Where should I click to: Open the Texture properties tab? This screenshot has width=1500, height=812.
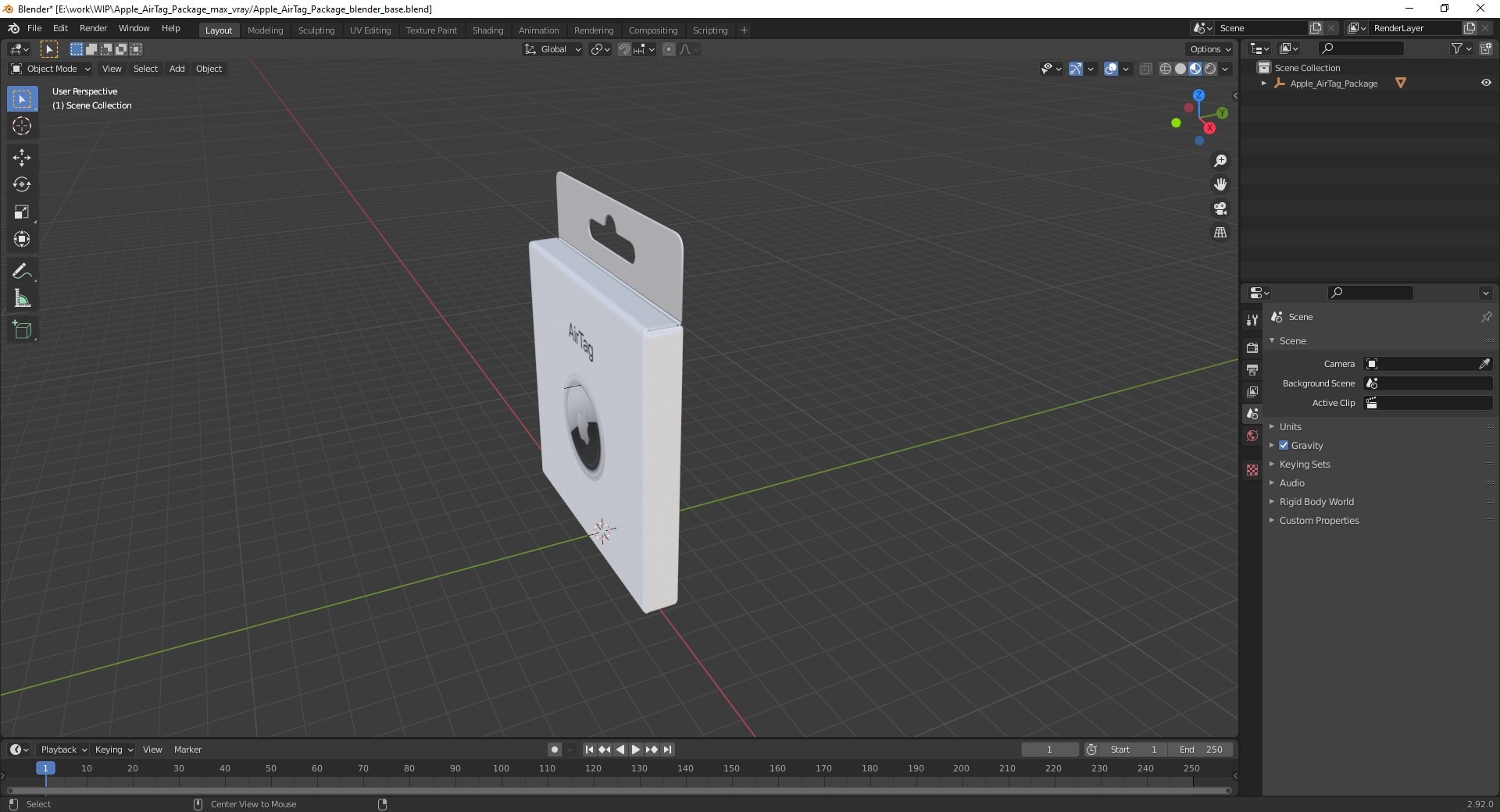click(1252, 470)
